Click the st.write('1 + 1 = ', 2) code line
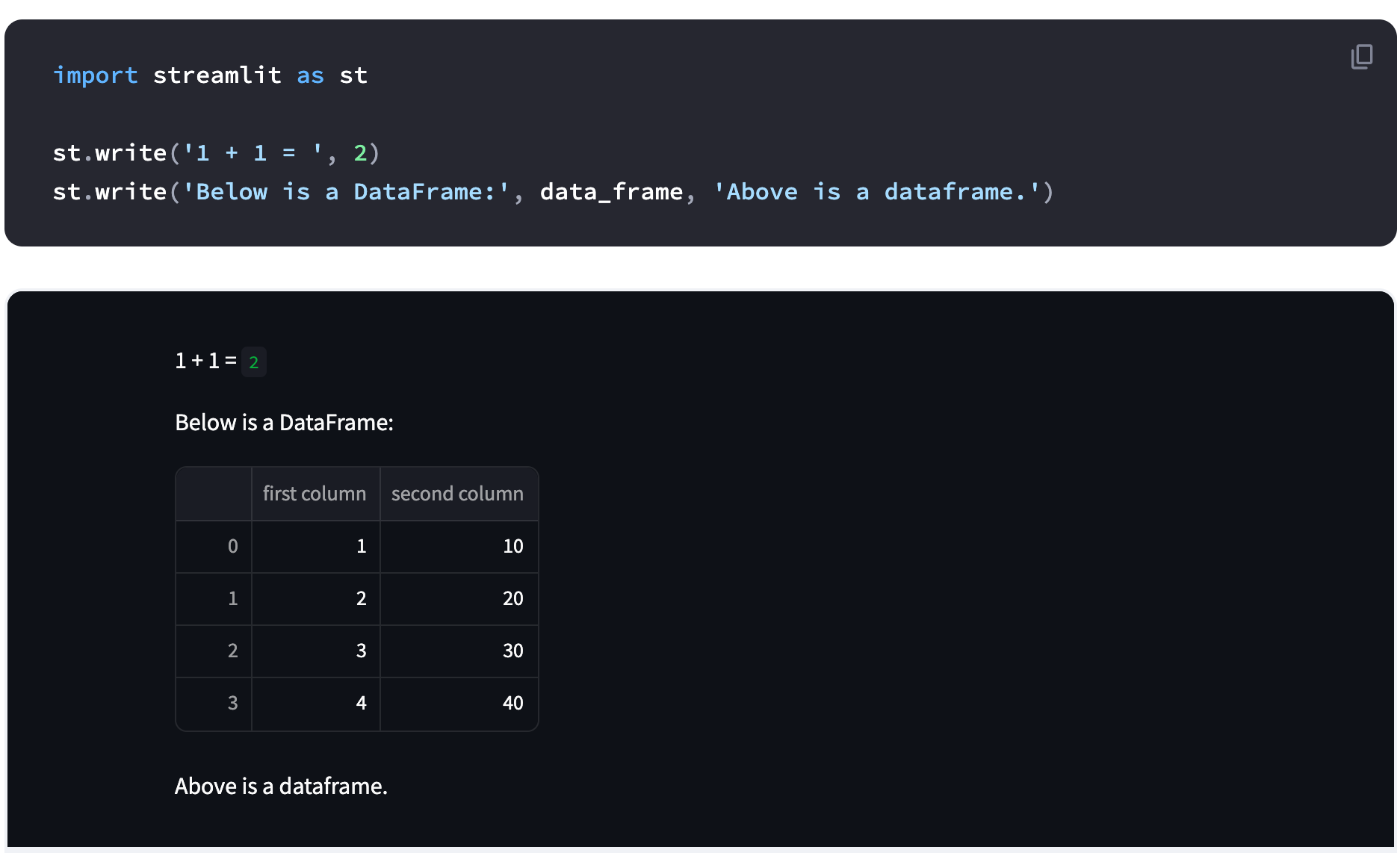 217,153
